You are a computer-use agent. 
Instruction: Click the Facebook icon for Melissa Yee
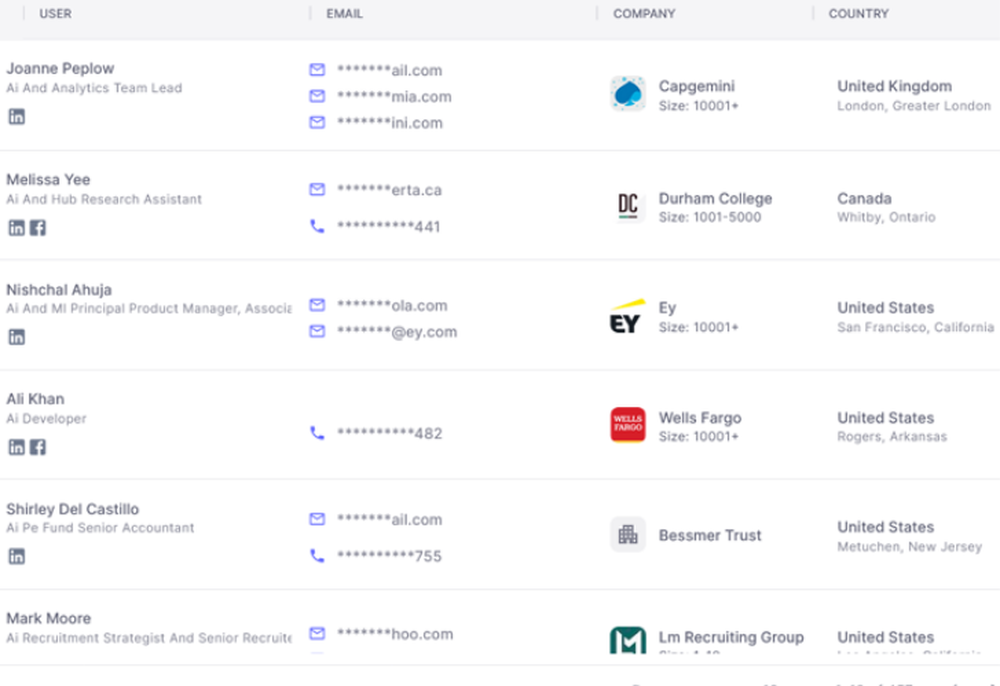(x=36, y=228)
